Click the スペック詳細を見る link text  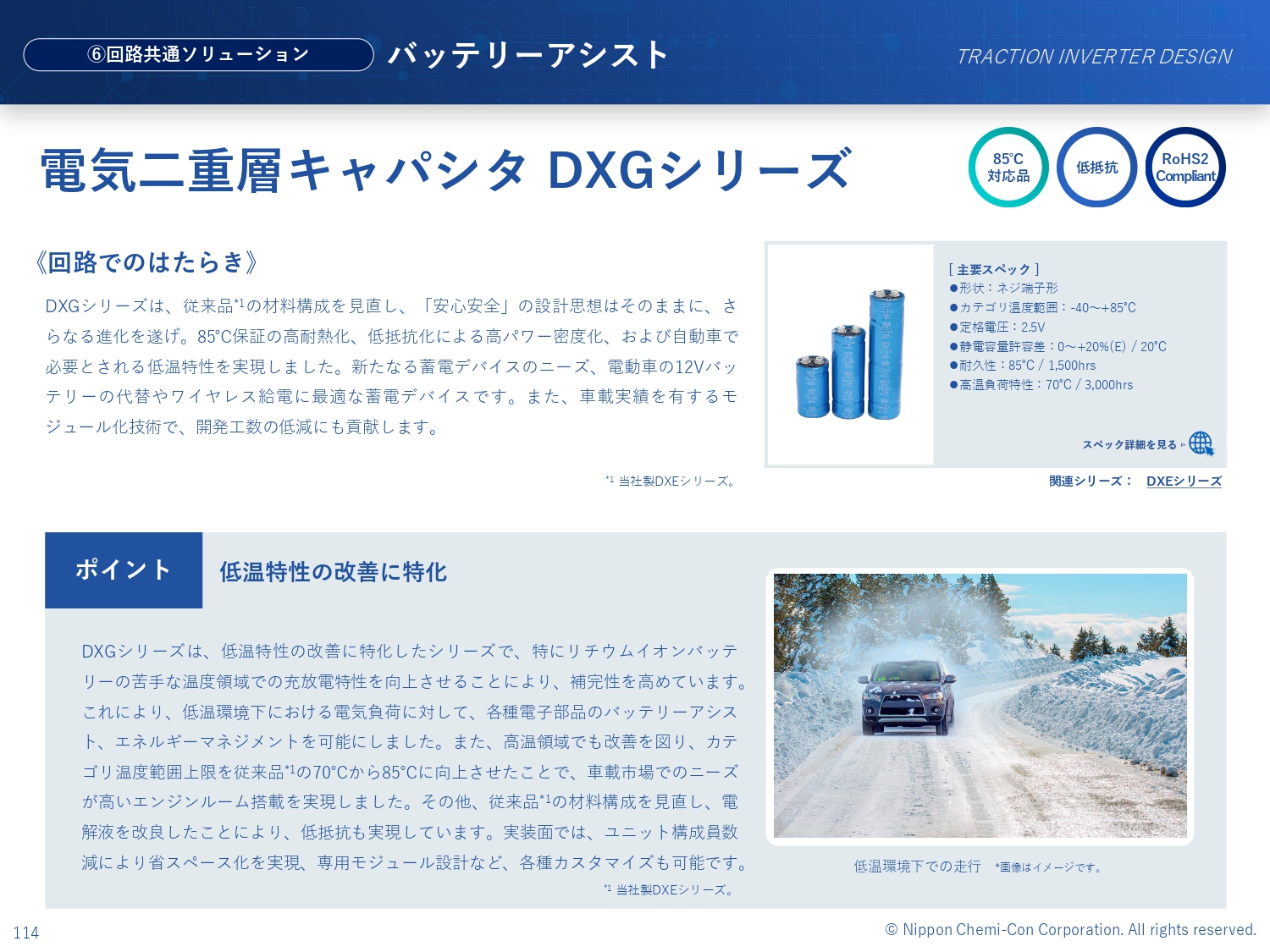coord(1129,444)
